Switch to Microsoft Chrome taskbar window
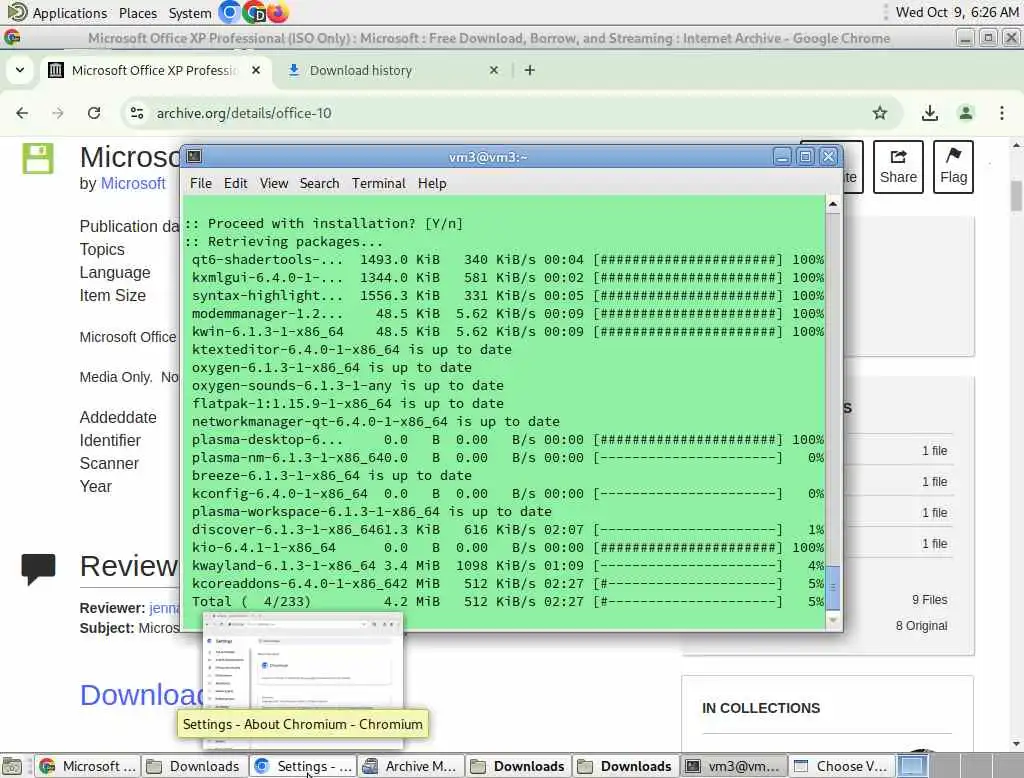The image size is (1024, 778). point(88,766)
